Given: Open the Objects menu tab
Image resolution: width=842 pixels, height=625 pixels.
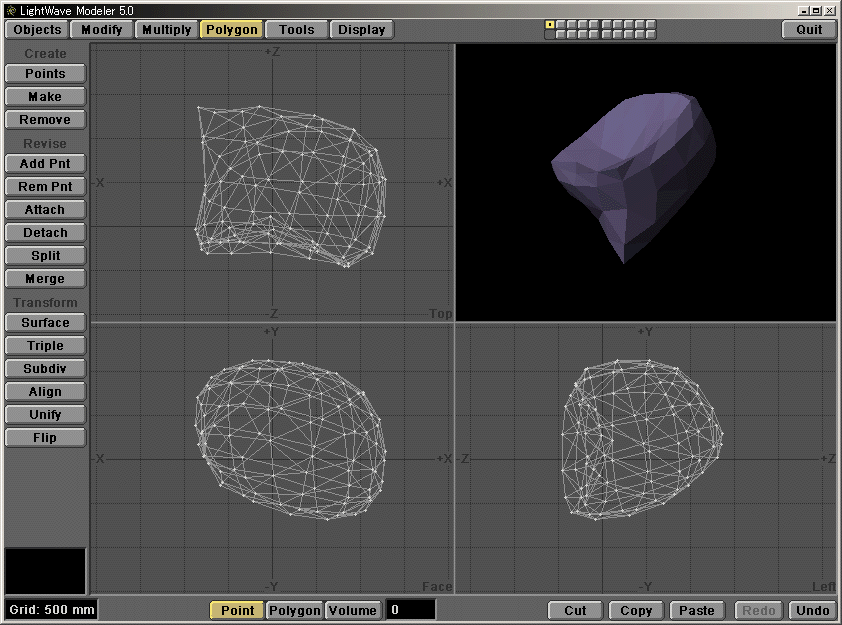Looking at the screenshot, I should 36,29.
